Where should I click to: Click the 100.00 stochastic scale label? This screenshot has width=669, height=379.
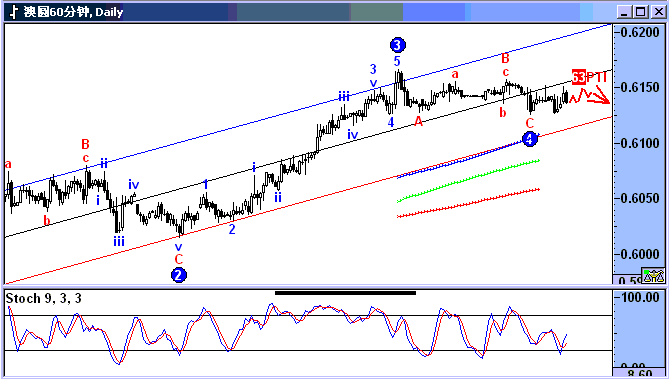click(x=640, y=297)
